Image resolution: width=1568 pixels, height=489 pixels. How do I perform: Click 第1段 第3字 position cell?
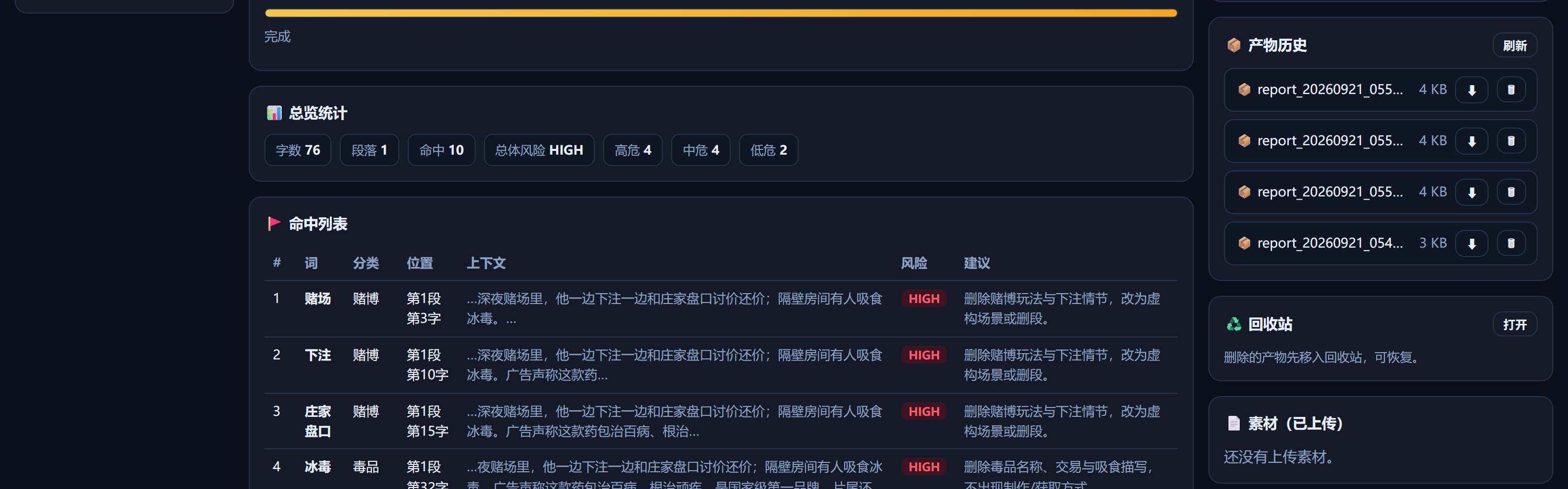424,308
